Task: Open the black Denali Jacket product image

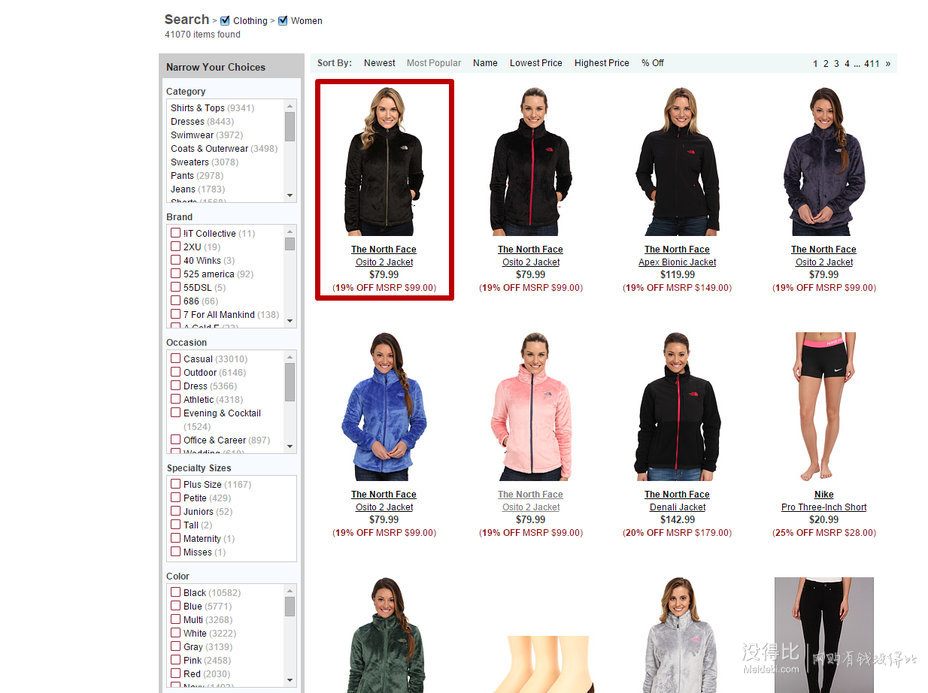Action: (x=677, y=406)
